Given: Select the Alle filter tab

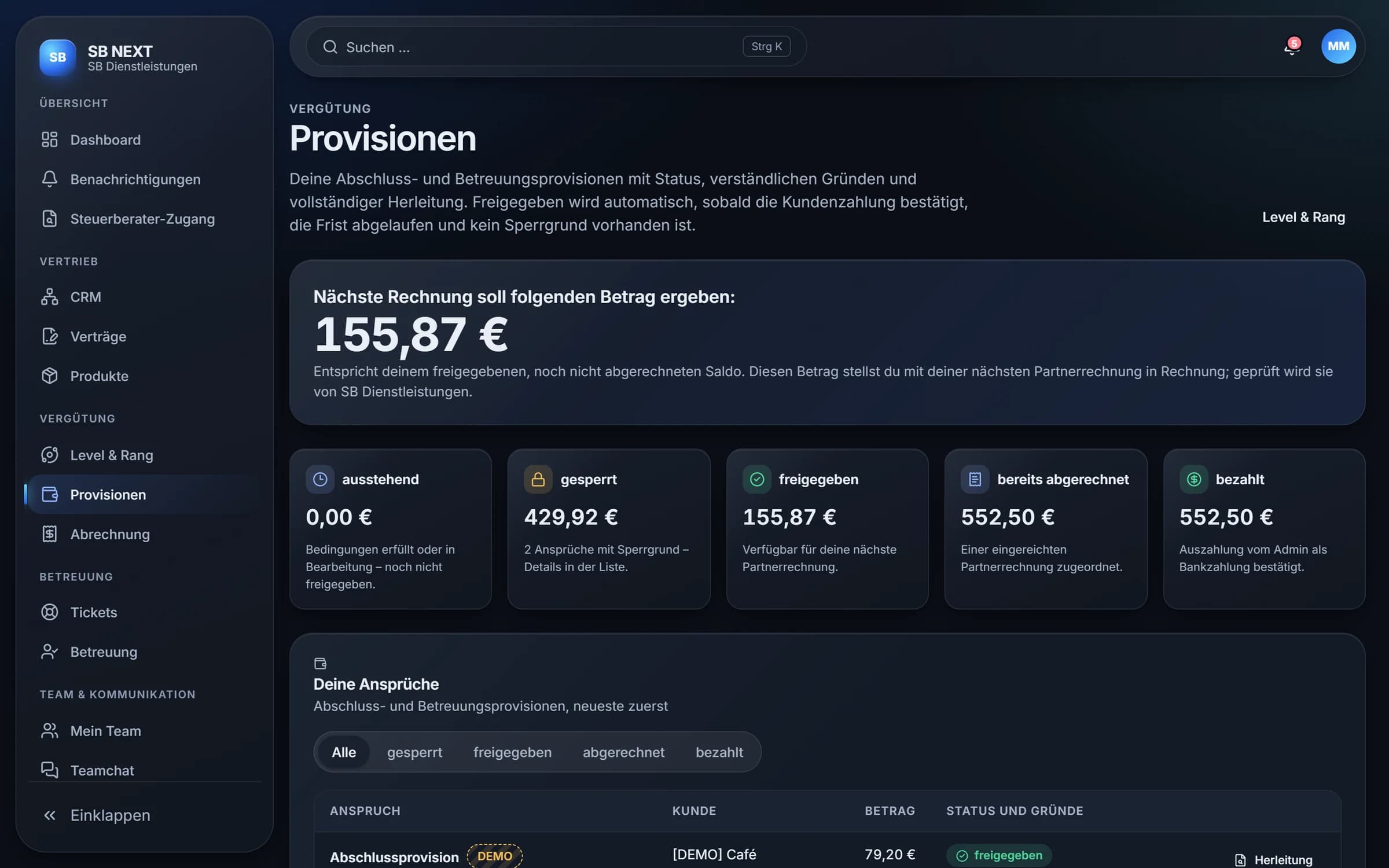Looking at the screenshot, I should coord(344,752).
